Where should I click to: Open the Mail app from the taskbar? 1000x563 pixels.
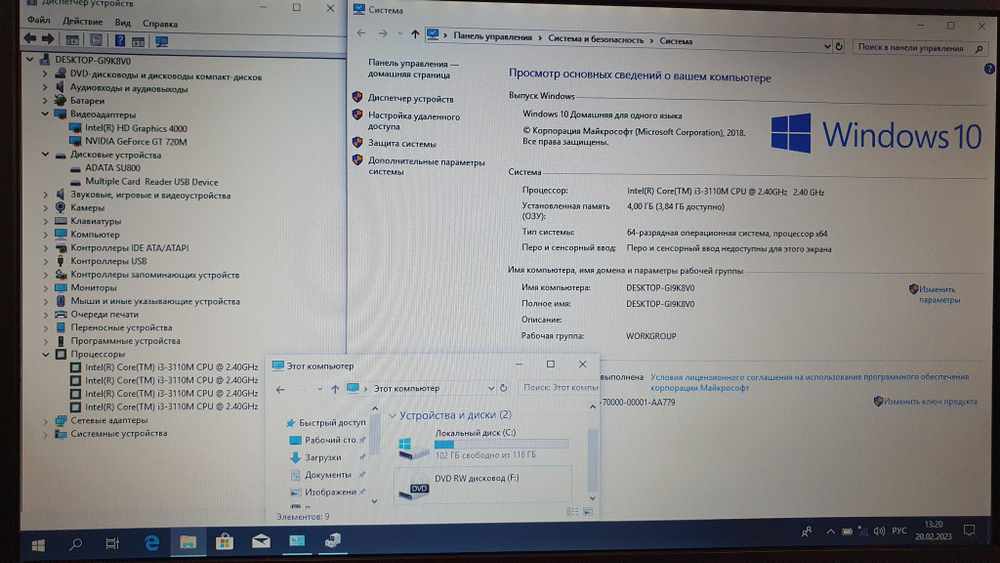coord(261,541)
